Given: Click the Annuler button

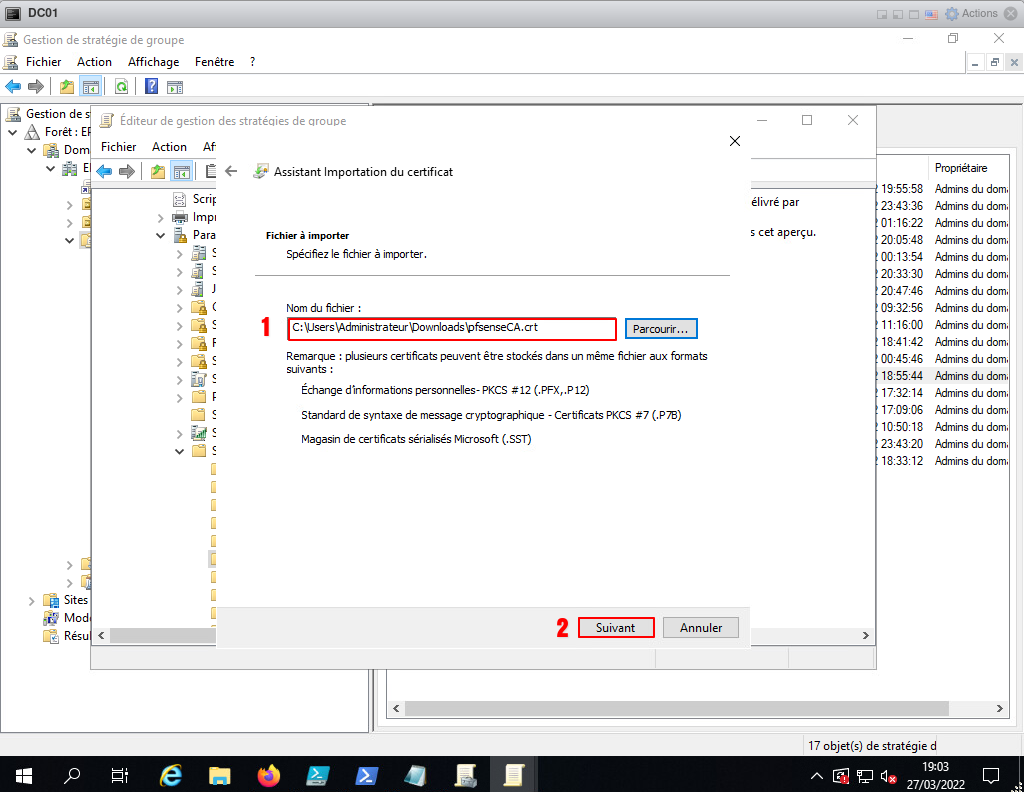Looking at the screenshot, I should (x=700, y=628).
